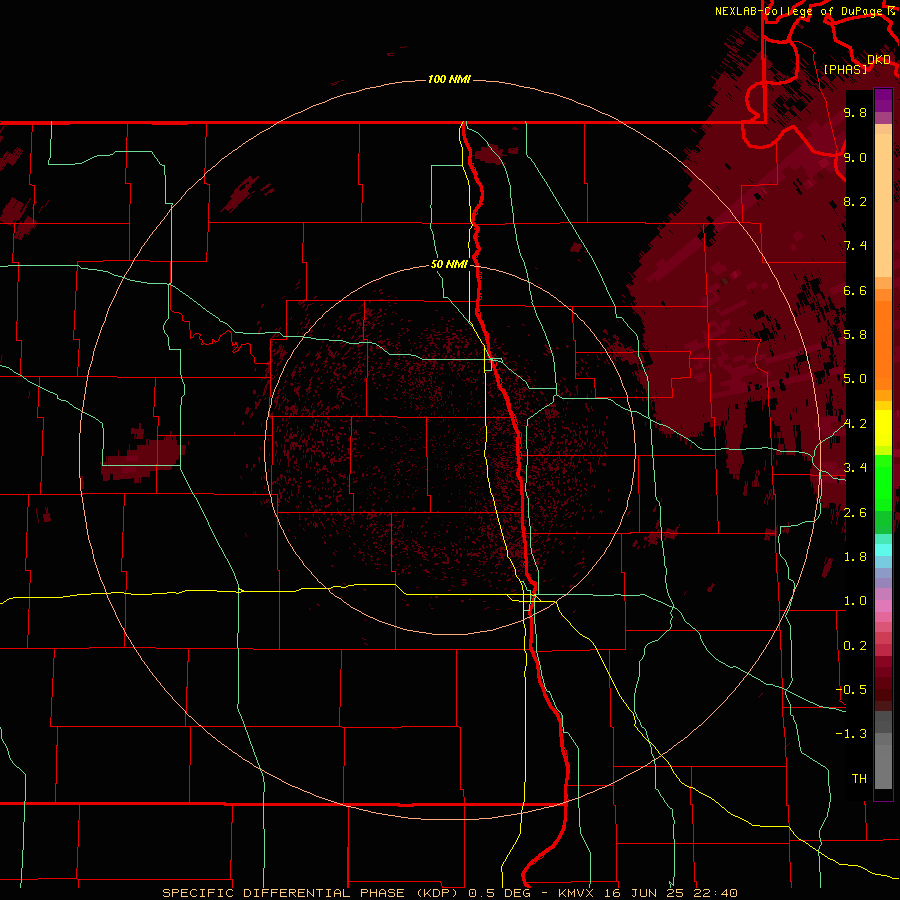900x900 pixels.
Task: Click the 16 JUN 25 date text
Action: pos(645,893)
